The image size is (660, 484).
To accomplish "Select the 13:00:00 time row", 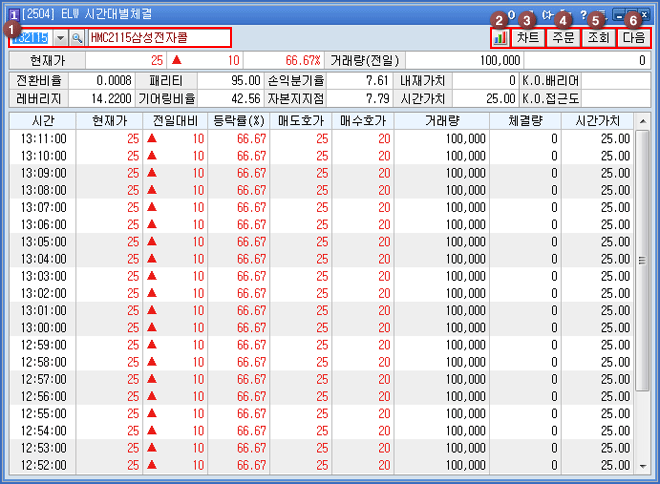I will click(x=43, y=327).
